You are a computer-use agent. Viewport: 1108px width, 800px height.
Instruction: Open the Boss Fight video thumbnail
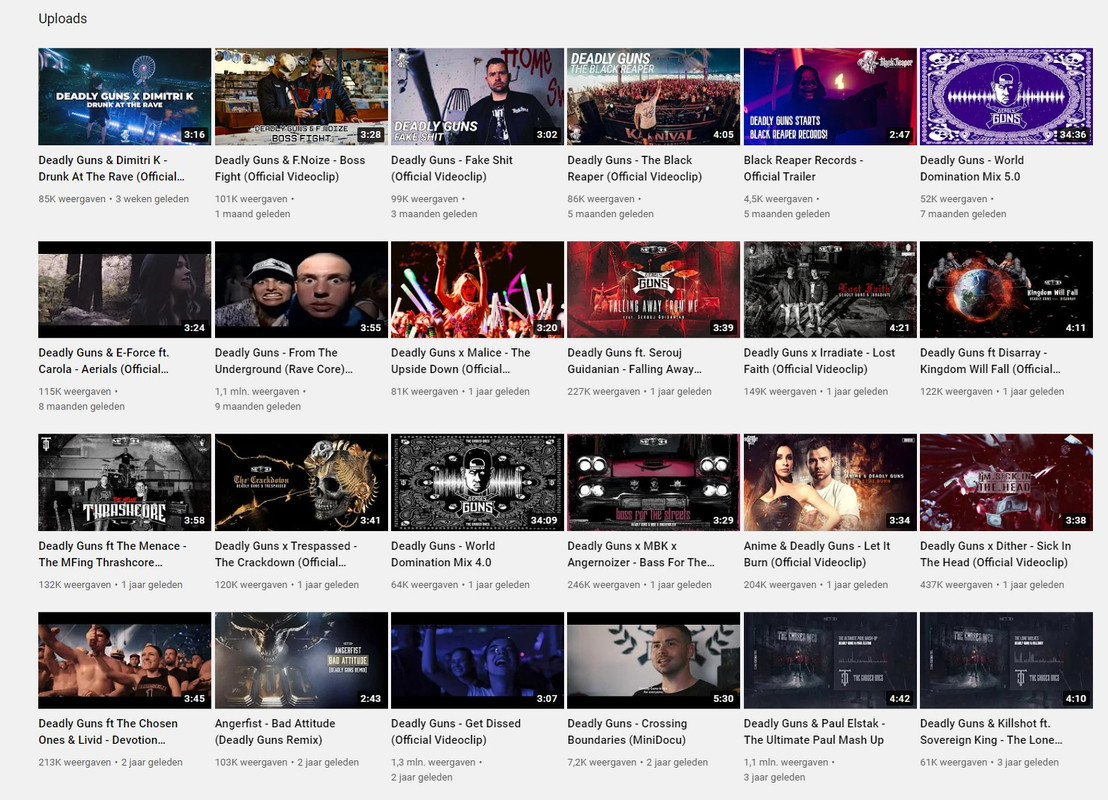301,97
